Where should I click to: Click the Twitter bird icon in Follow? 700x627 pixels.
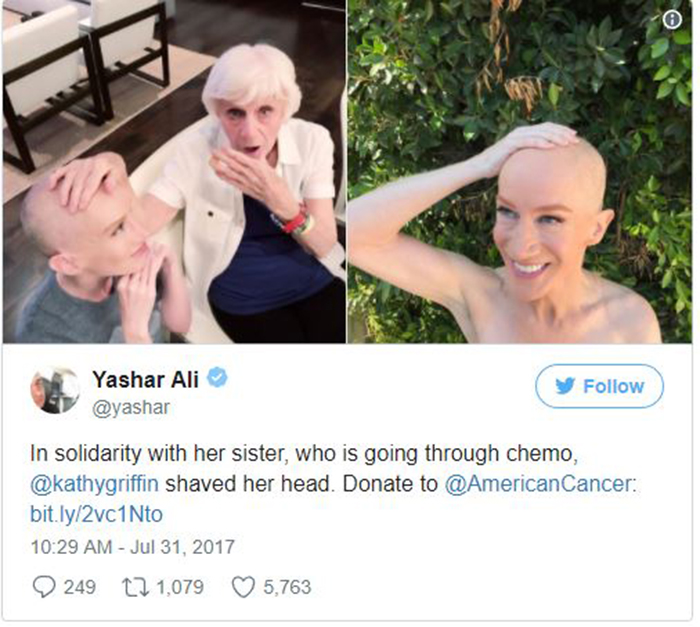point(566,386)
